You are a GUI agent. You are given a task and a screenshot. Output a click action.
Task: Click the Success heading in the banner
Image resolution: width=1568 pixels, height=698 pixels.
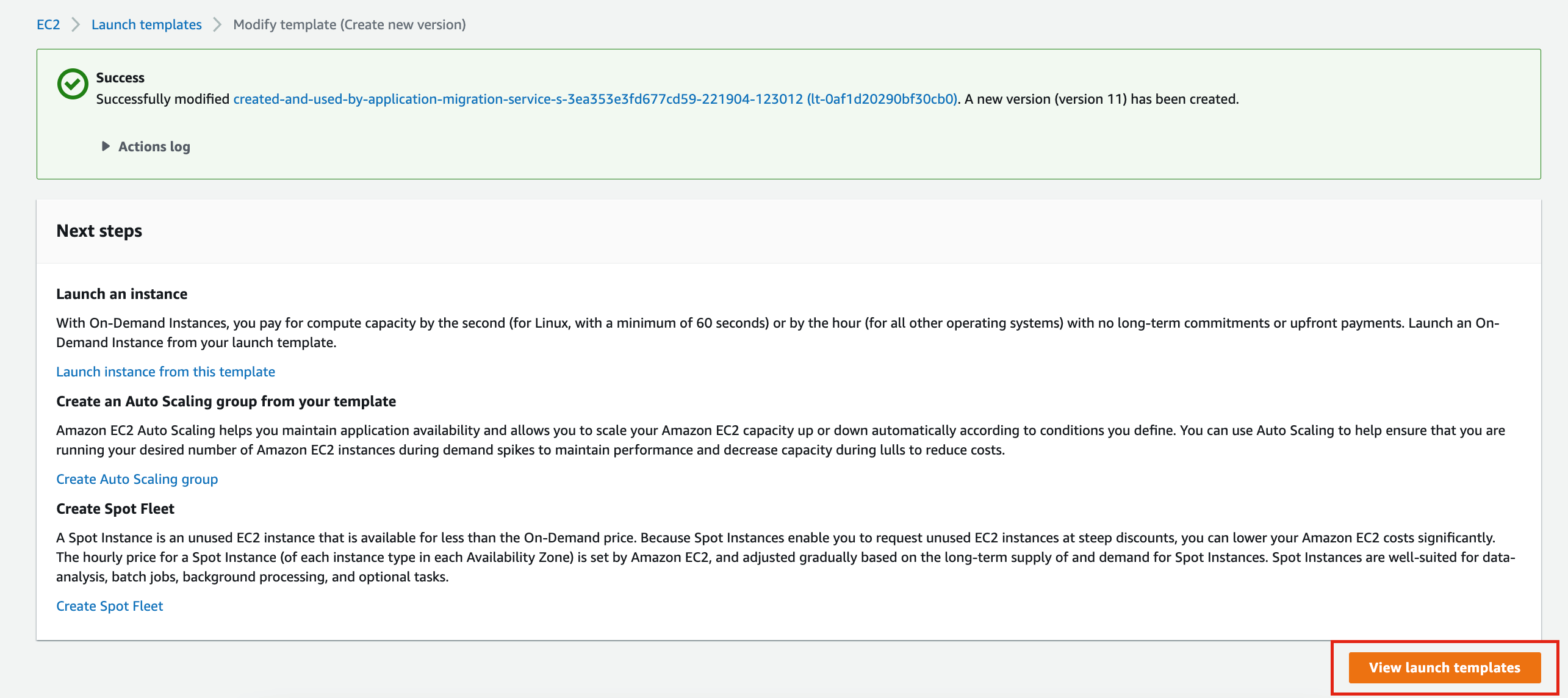pos(120,77)
